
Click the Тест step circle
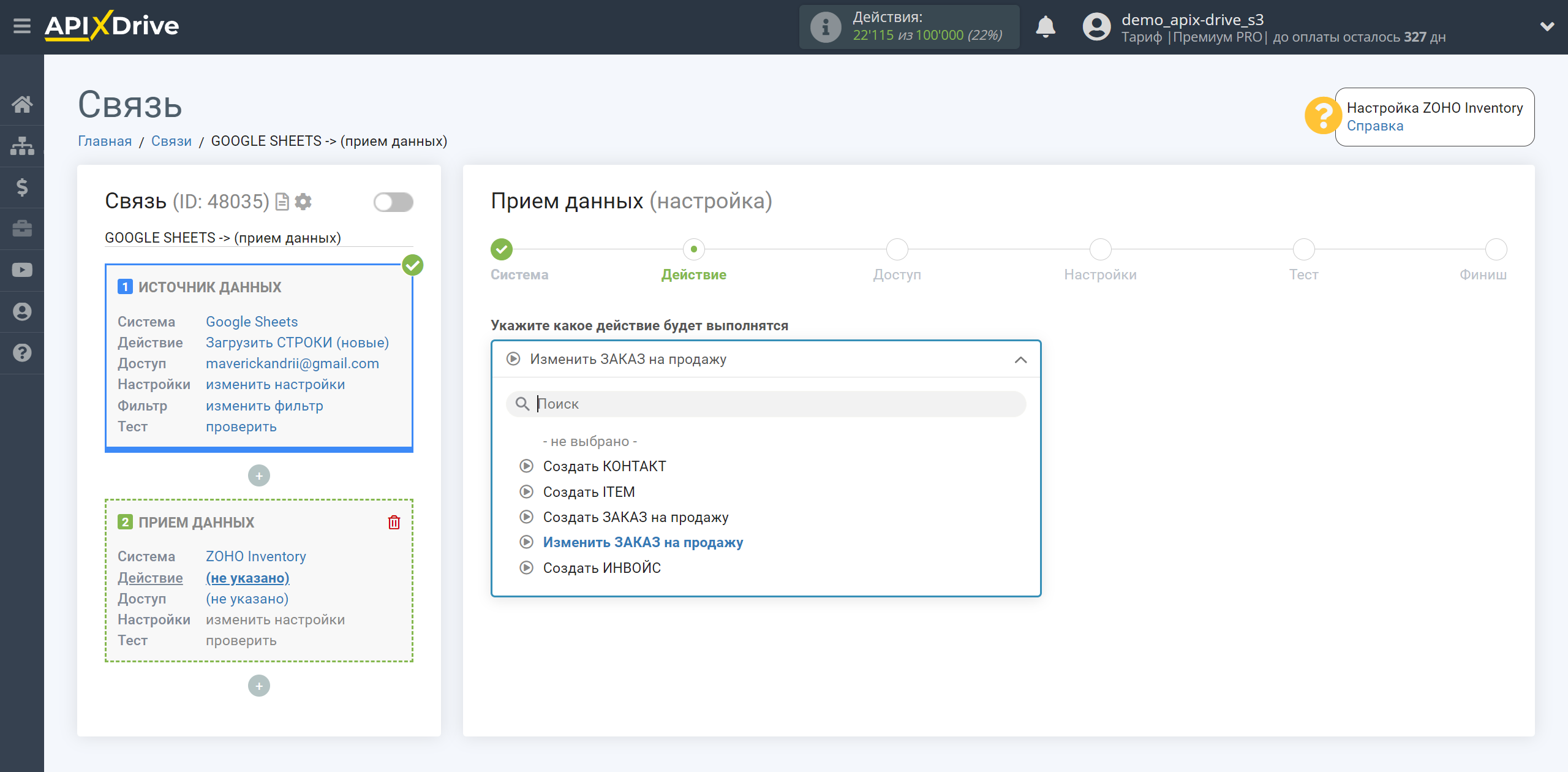pyautogui.click(x=1304, y=250)
